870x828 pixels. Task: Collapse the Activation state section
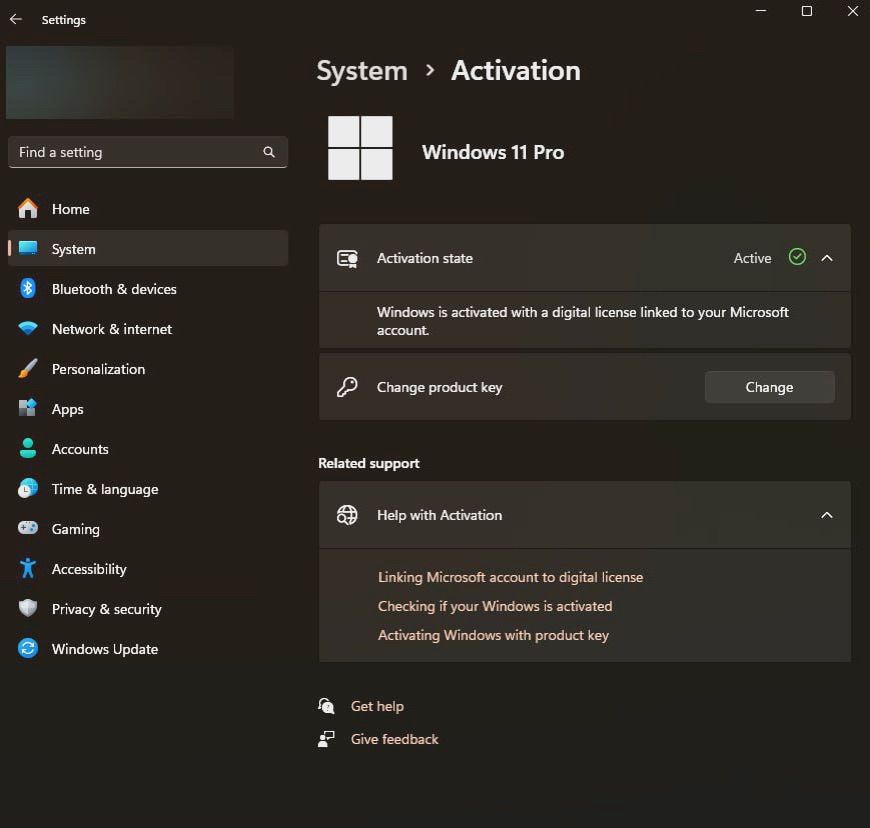click(x=827, y=258)
